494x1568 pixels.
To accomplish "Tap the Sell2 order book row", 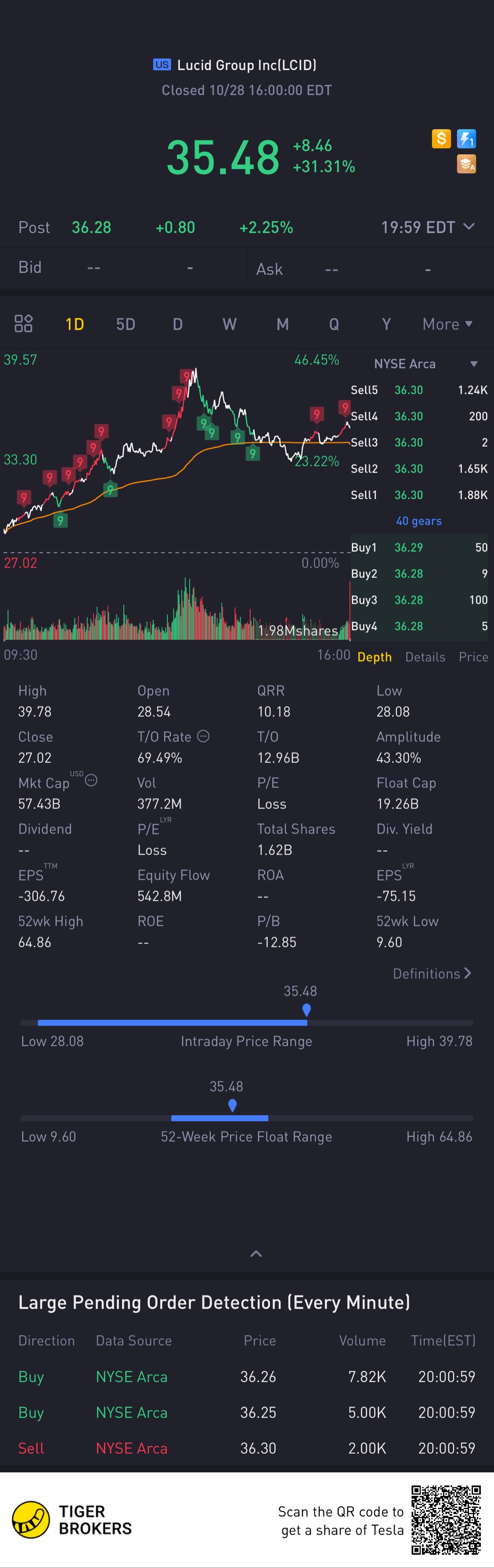I will [x=419, y=469].
